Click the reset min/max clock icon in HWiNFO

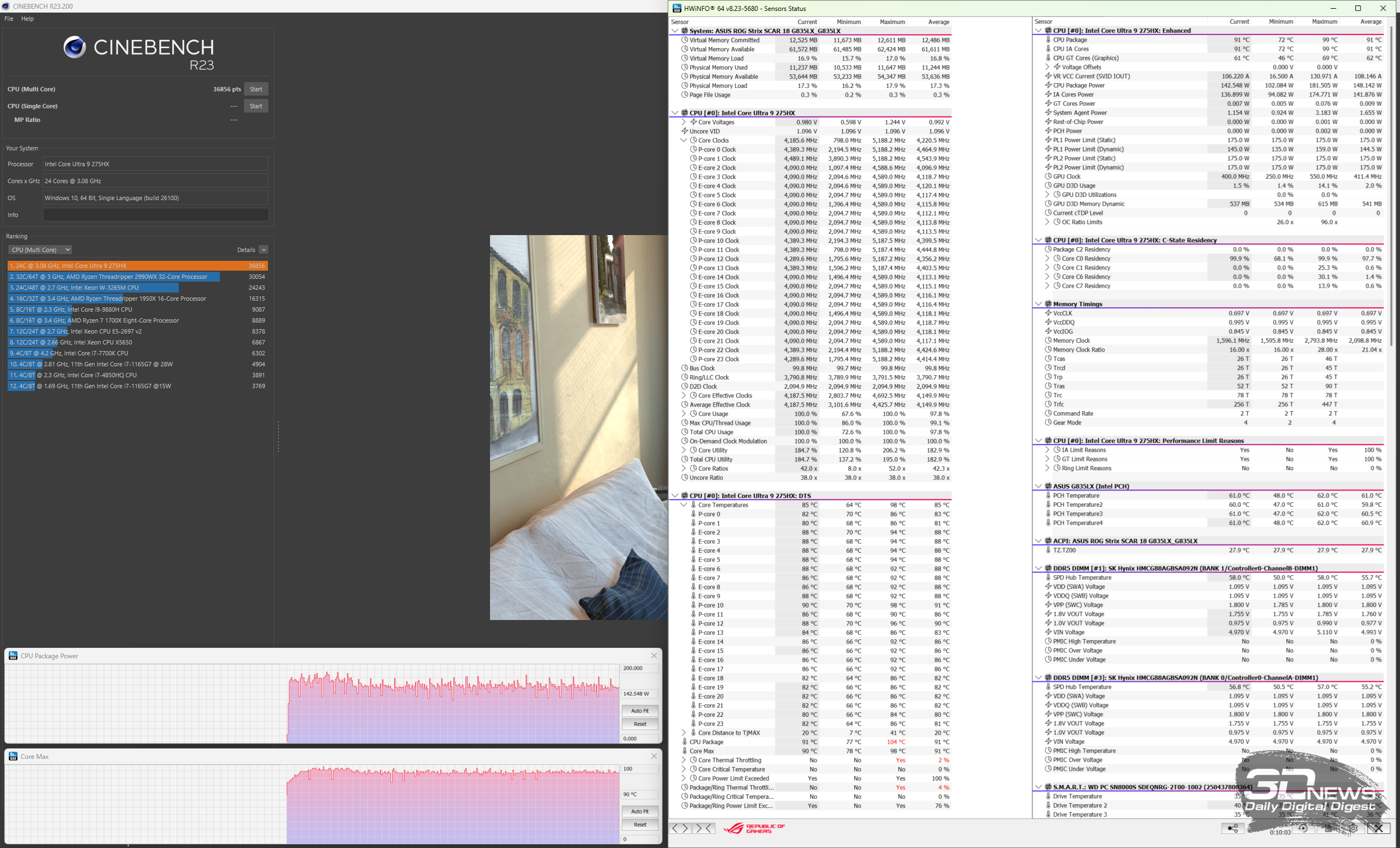pyautogui.click(x=1303, y=828)
